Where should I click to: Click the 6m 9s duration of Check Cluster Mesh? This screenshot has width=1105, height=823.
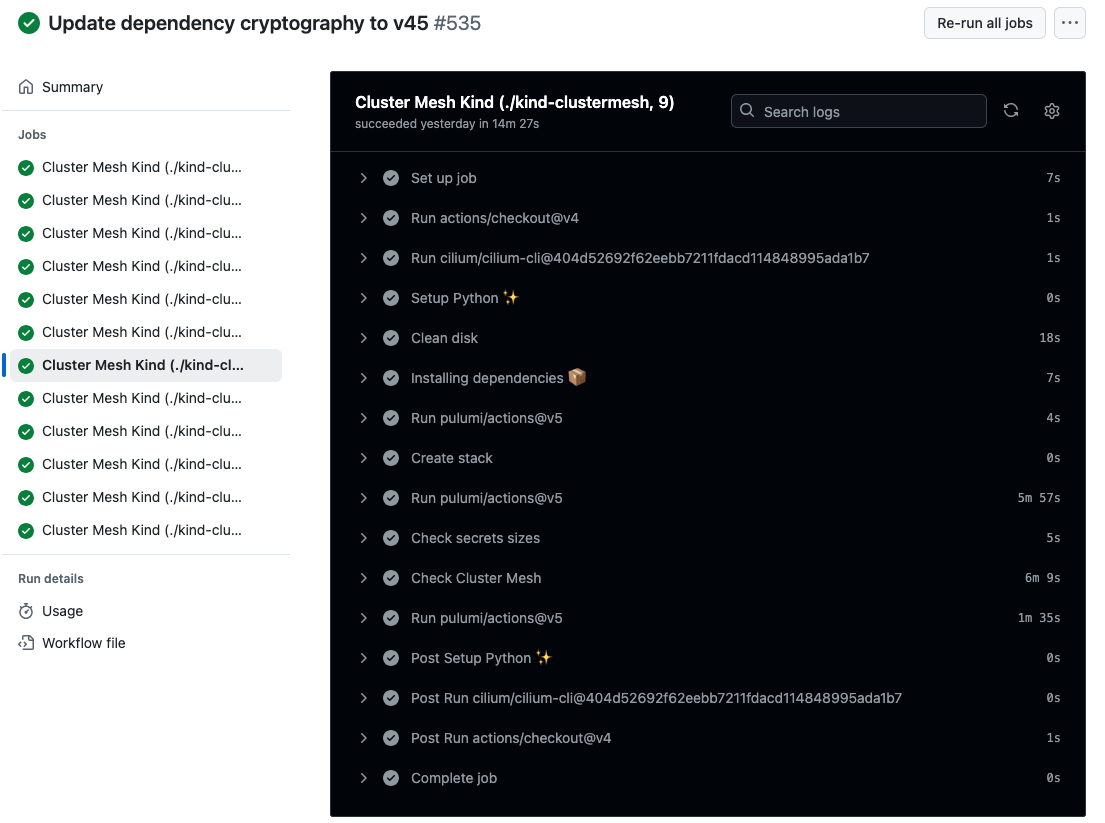tap(1042, 578)
